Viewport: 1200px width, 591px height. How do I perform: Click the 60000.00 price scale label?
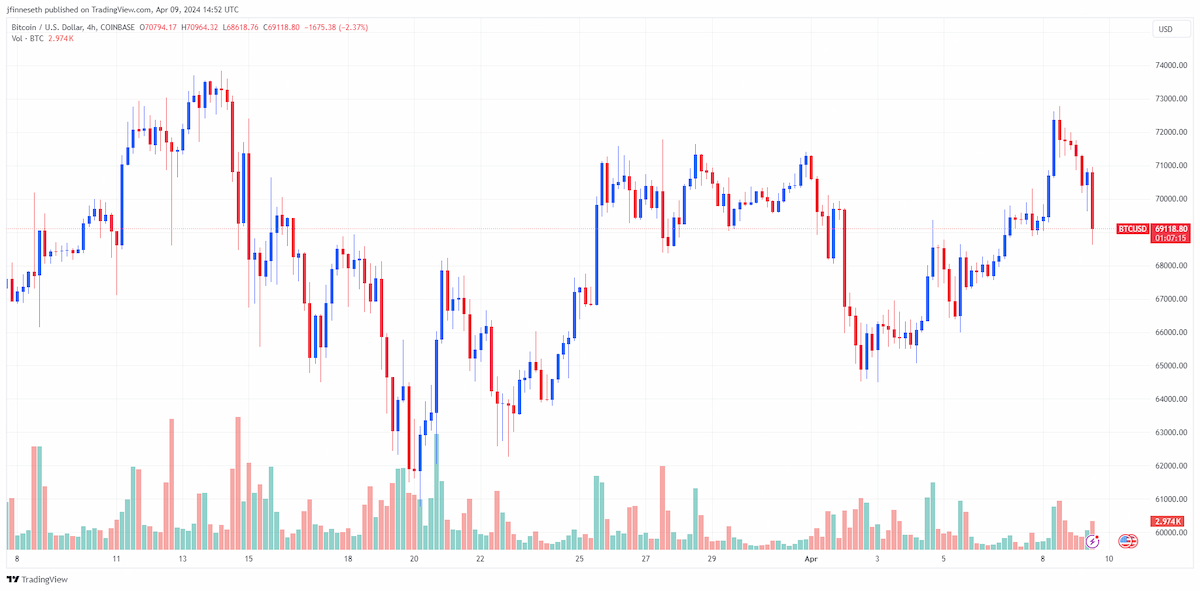pos(1169,533)
